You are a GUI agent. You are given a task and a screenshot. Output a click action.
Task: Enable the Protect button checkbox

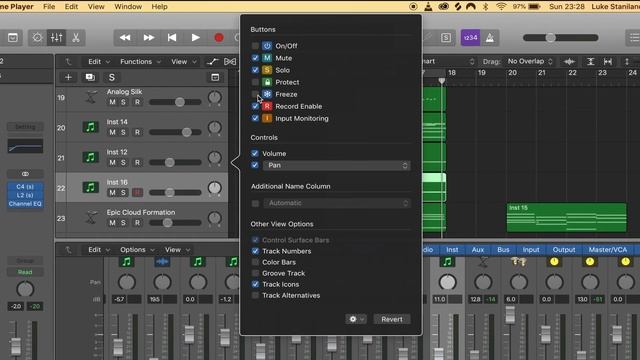click(x=255, y=82)
